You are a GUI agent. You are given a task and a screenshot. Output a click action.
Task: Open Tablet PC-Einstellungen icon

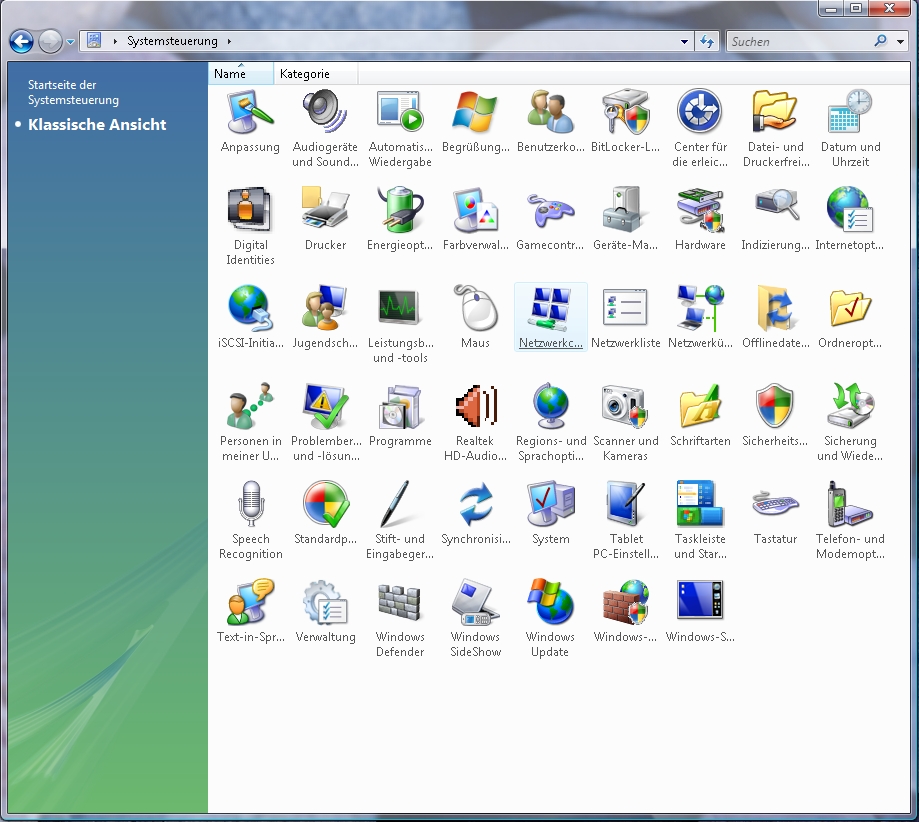pos(625,503)
